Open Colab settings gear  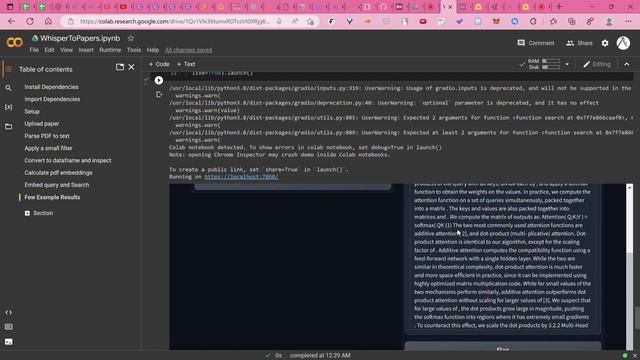click(x=605, y=43)
